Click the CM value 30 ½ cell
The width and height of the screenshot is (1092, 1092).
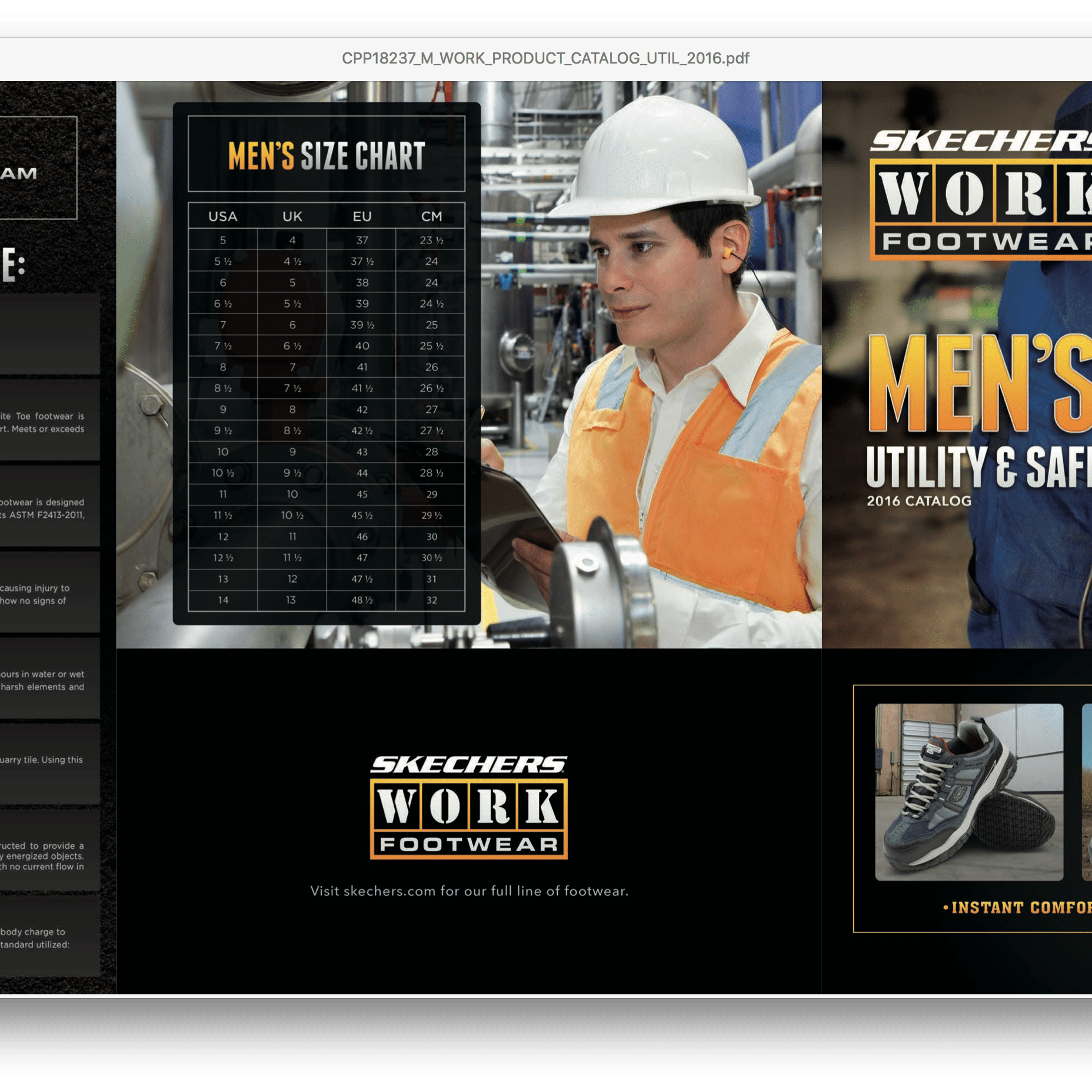(431, 558)
